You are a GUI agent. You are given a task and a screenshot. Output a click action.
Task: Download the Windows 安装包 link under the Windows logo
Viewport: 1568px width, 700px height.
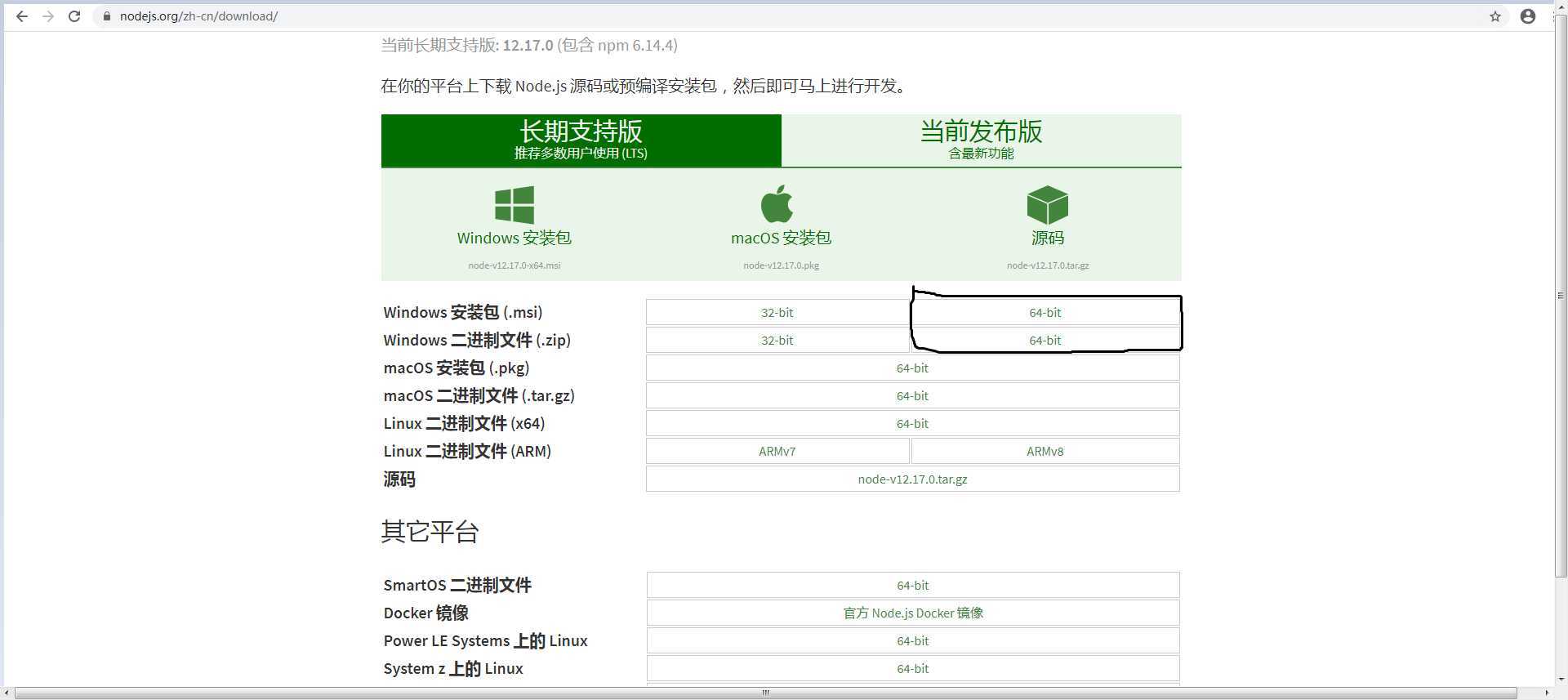pyautogui.click(x=514, y=238)
